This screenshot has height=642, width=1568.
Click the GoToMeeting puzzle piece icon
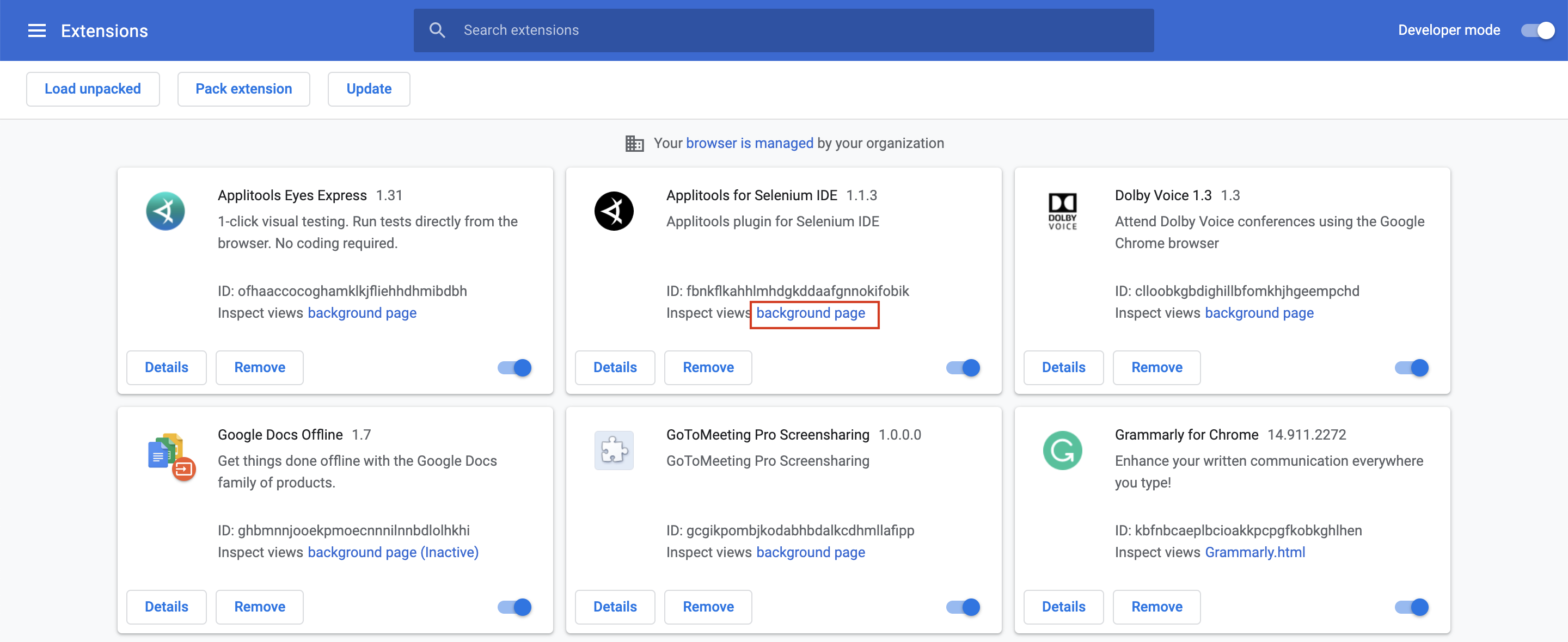614,450
